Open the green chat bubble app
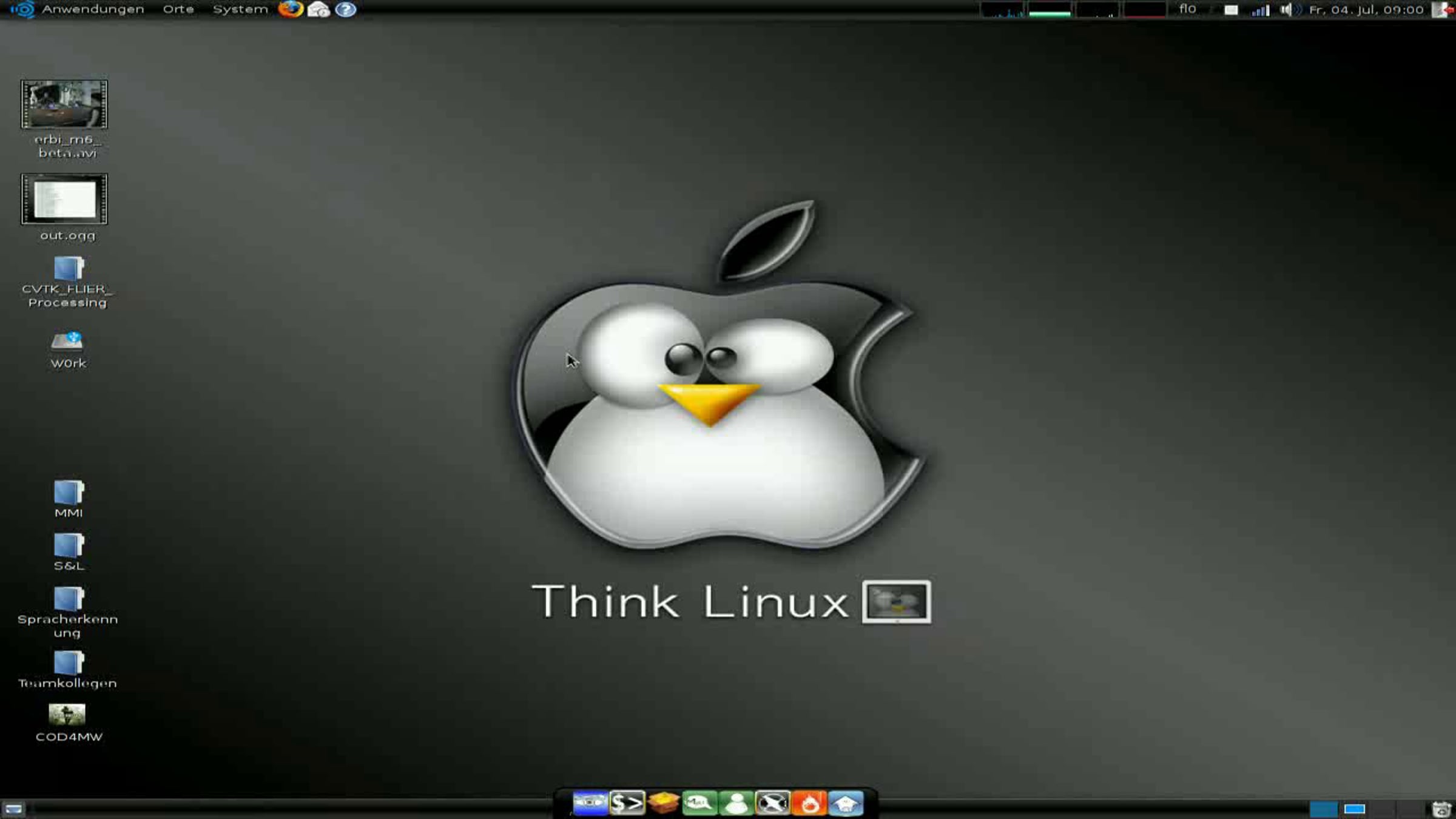Screen dimensions: 1456x819 tap(699, 803)
